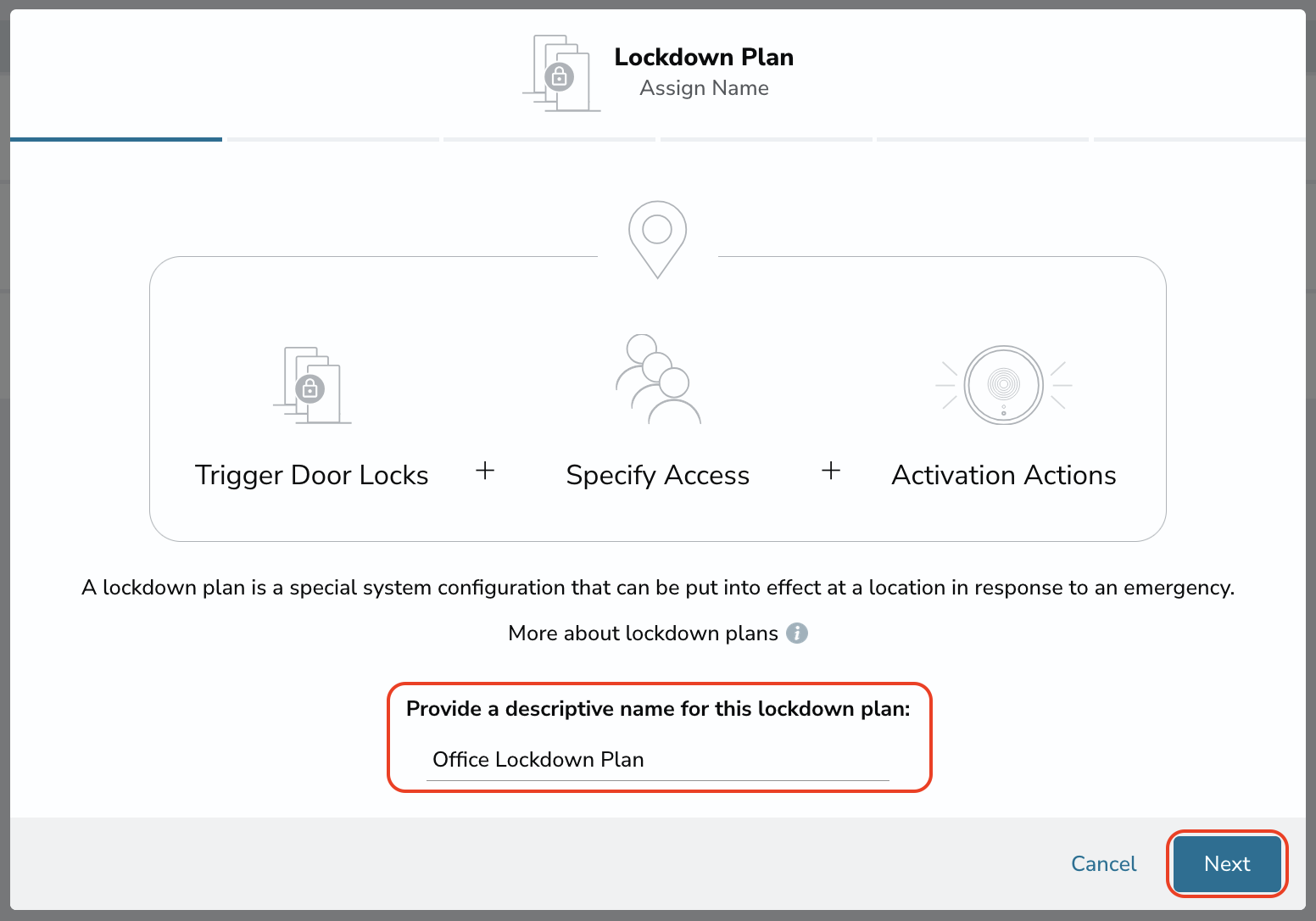The image size is (1316, 921).
Task: Click the Specify Access people icon
Action: pyautogui.click(x=658, y=379)
